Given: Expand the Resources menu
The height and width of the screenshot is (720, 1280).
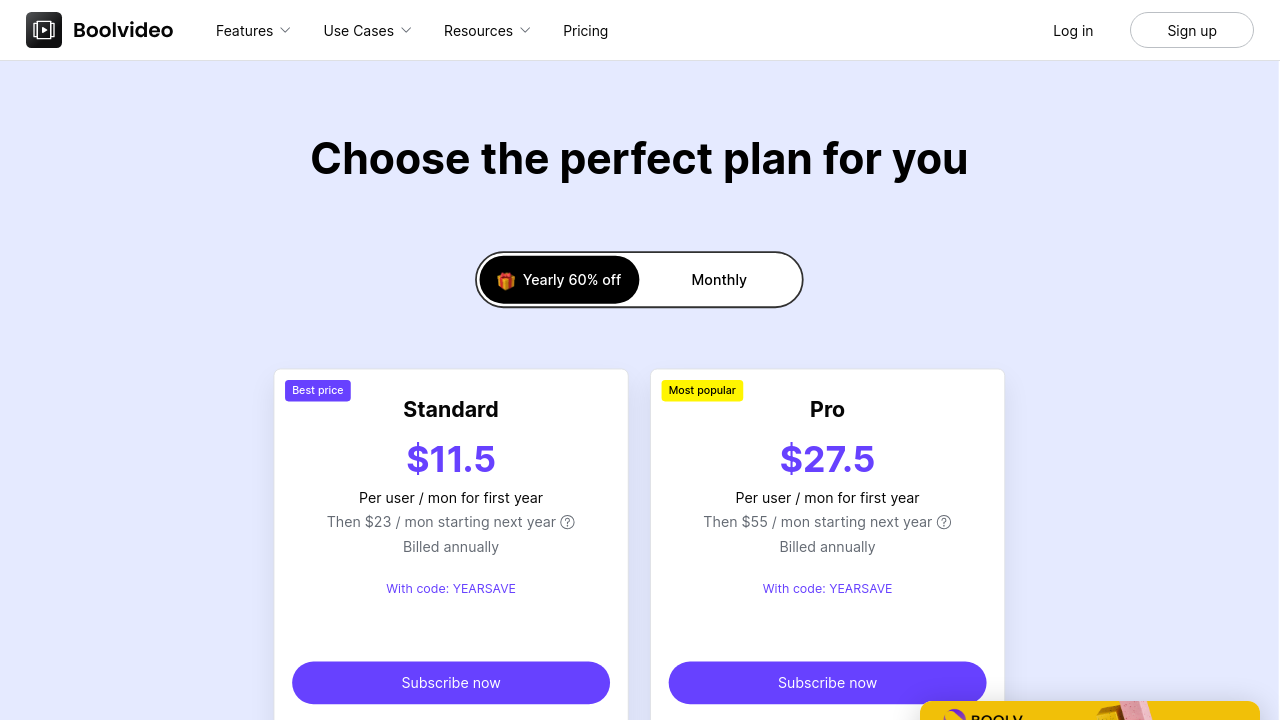Looking at the screenshot, I should 487,31.
